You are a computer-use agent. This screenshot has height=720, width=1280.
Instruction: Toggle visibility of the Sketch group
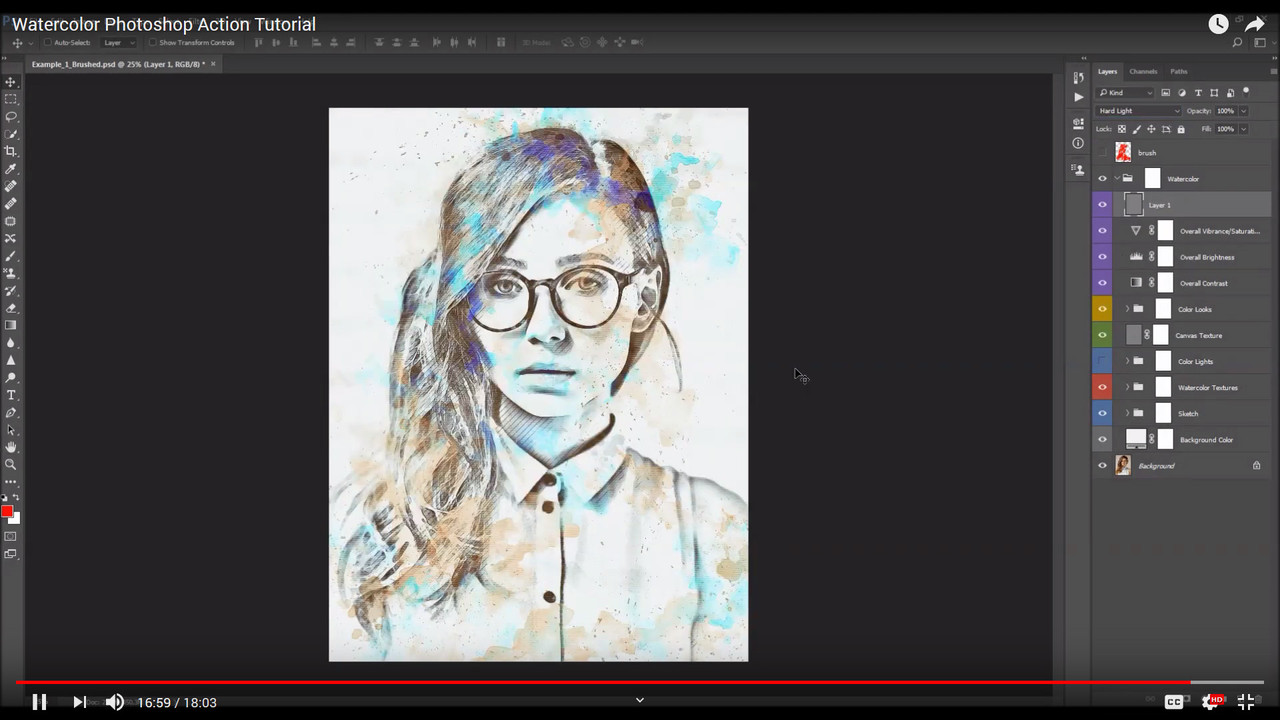point(1103,413)
